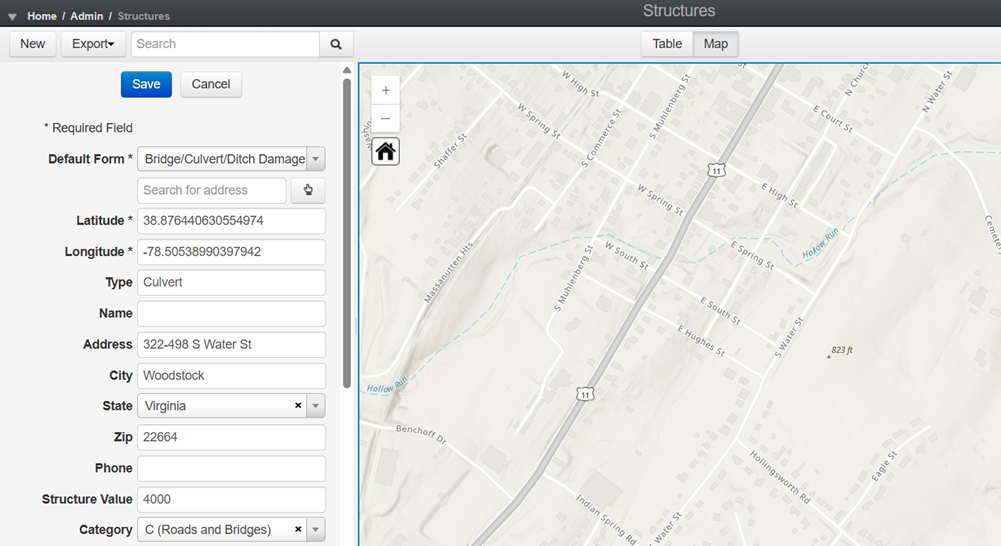Image resolution: width=1001 pixels, height=546 pixels.
Task: Click the W High St map label
Action: 580,83
